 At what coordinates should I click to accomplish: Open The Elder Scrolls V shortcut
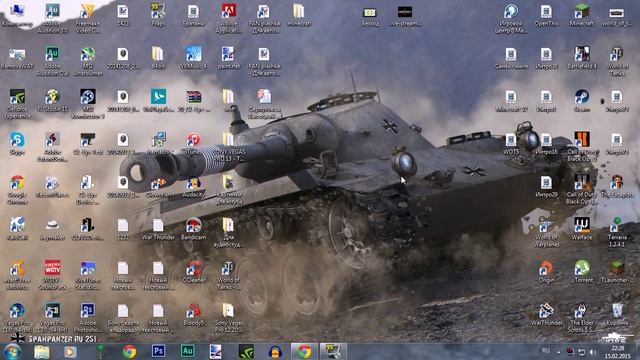(582, 318)
